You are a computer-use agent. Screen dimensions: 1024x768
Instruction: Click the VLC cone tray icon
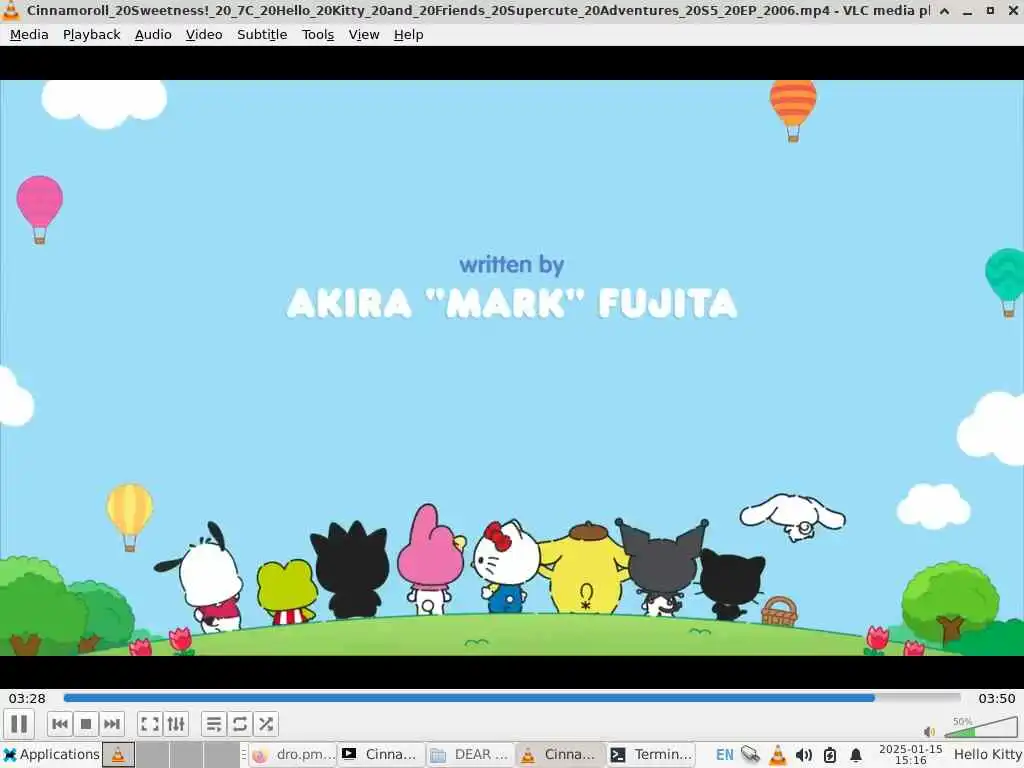coord(778,755)
